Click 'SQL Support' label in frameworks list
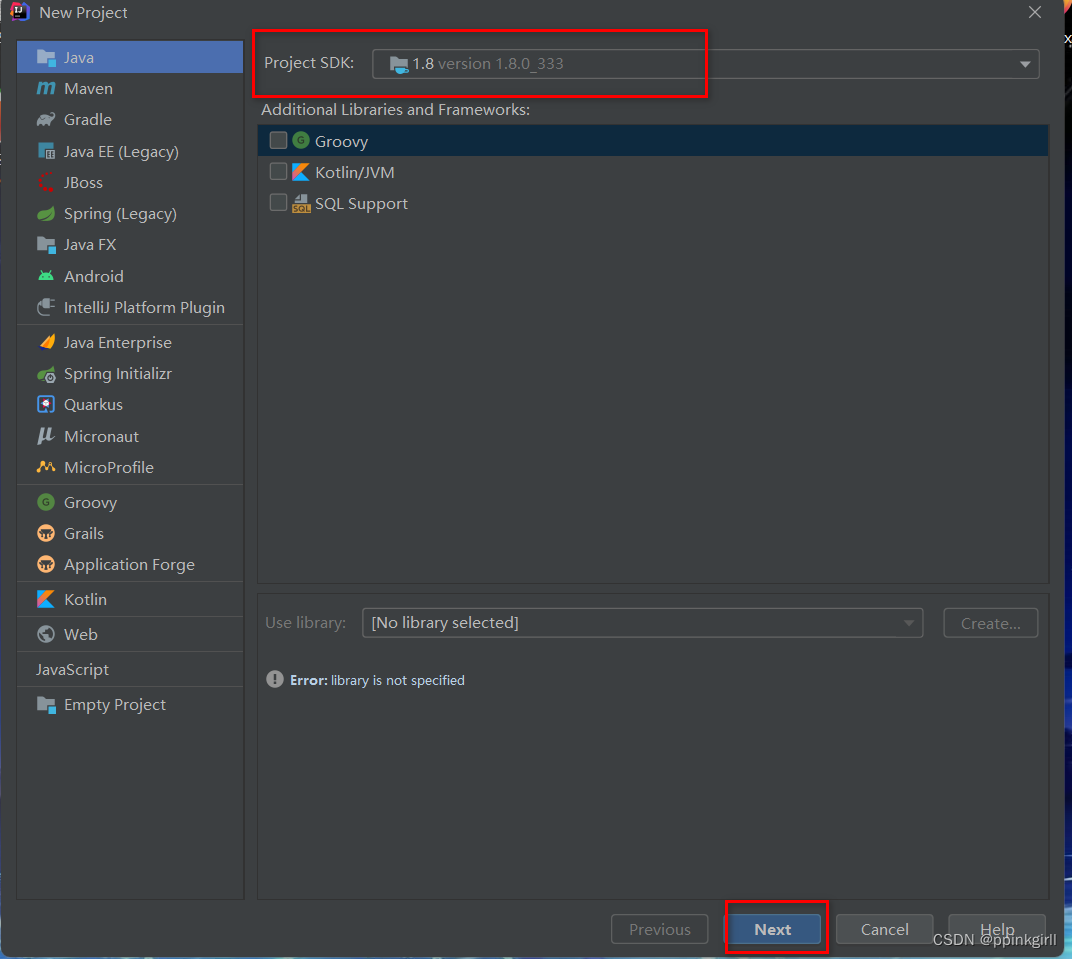Viewport: 1072px width, 959px height. pyautogui.click(x=361, y=204)
